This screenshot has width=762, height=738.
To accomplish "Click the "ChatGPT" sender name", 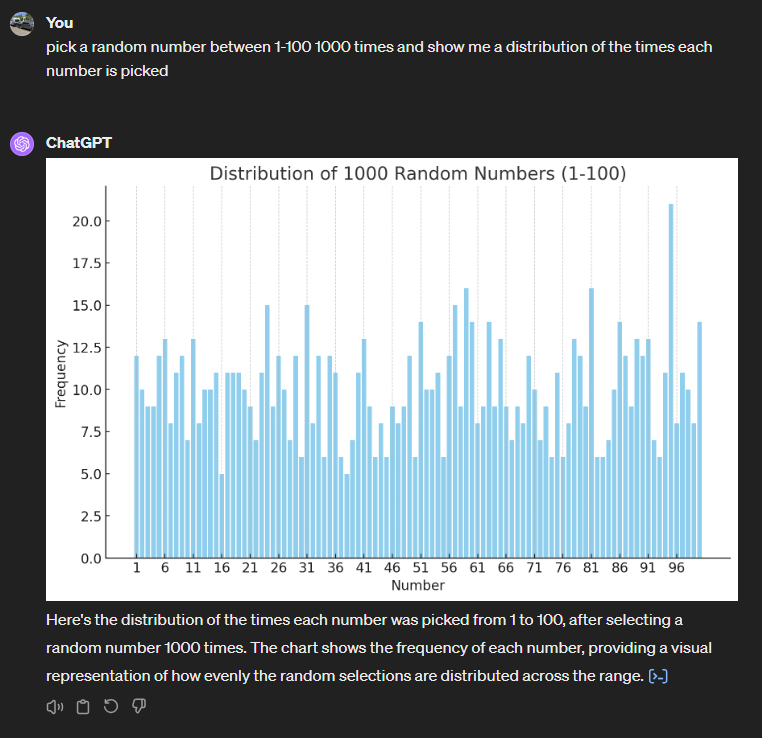I will coord(79,143).
